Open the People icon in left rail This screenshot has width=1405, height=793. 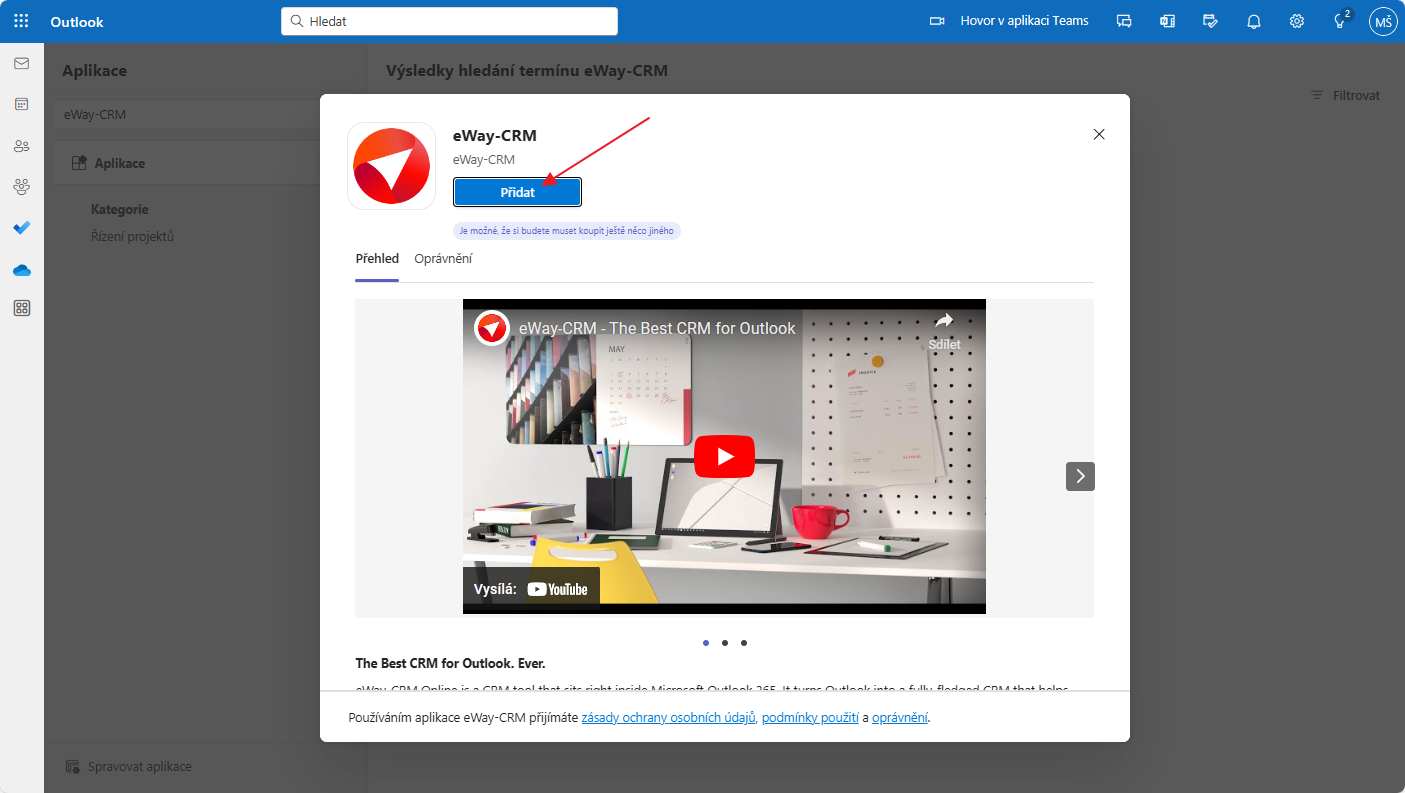21,145
